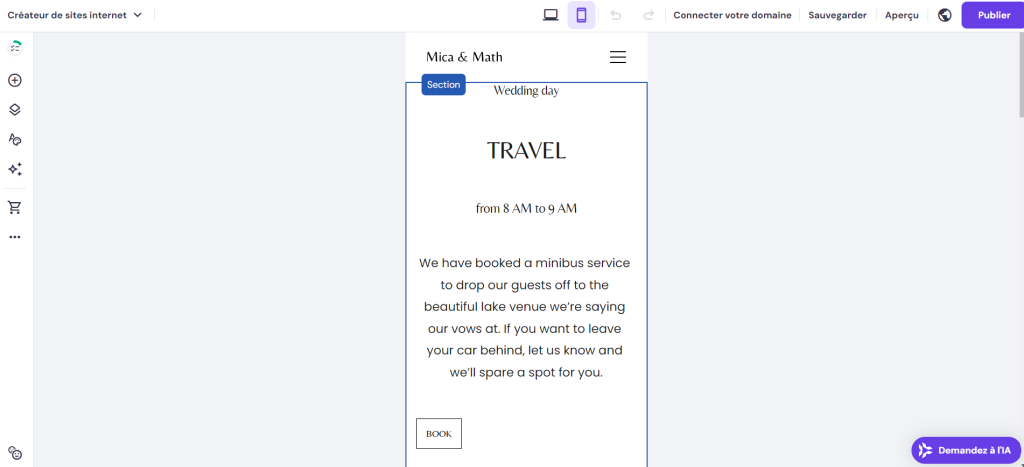Click the Demandez à l'IA button

(x=966, y=450)
